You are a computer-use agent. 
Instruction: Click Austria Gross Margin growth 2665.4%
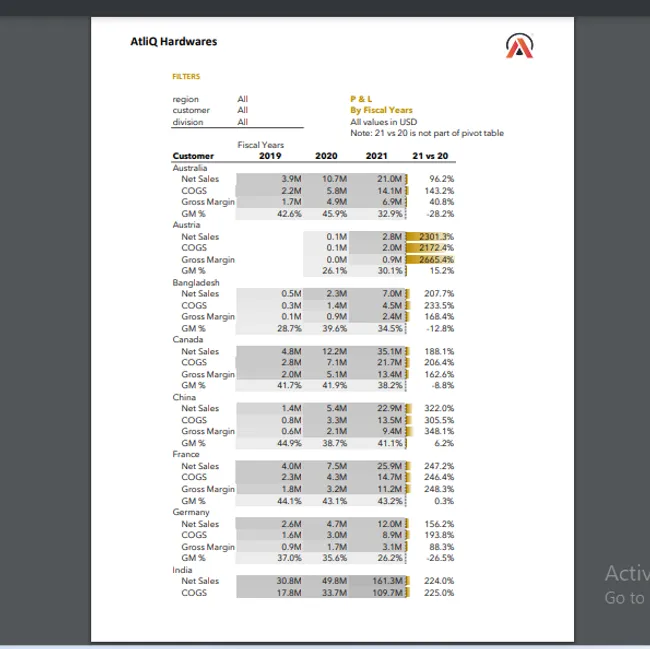click(437, 260)
